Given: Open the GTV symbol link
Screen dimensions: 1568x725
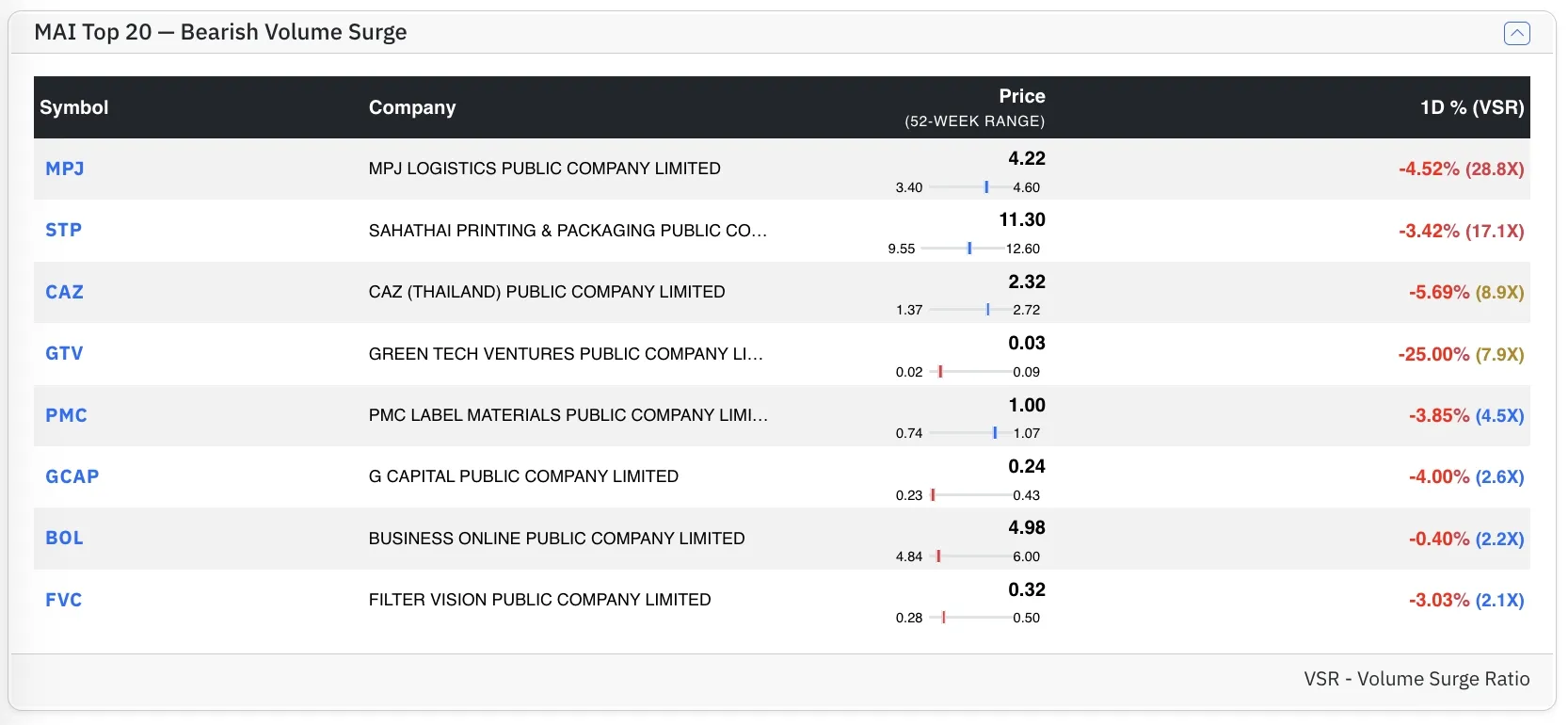Looking at the screenshot, I should (65, 353).
